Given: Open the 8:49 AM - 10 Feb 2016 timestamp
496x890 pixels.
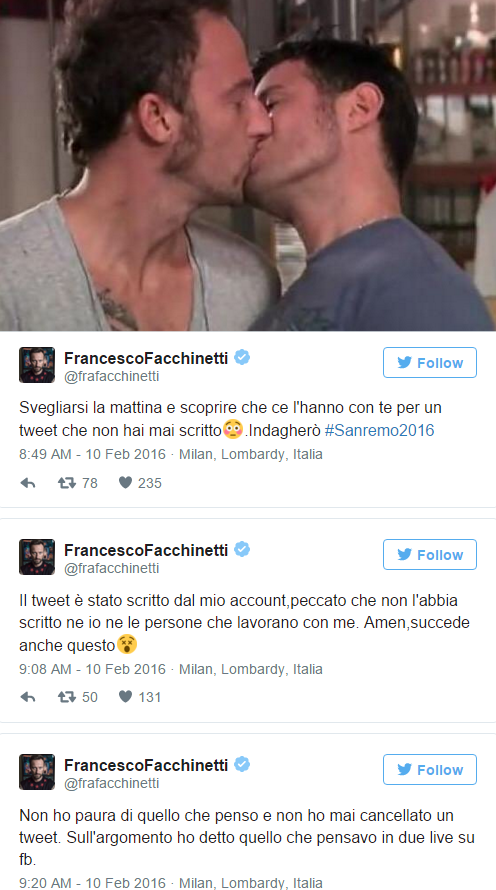Looking at the screenshot, I should 93,455.
